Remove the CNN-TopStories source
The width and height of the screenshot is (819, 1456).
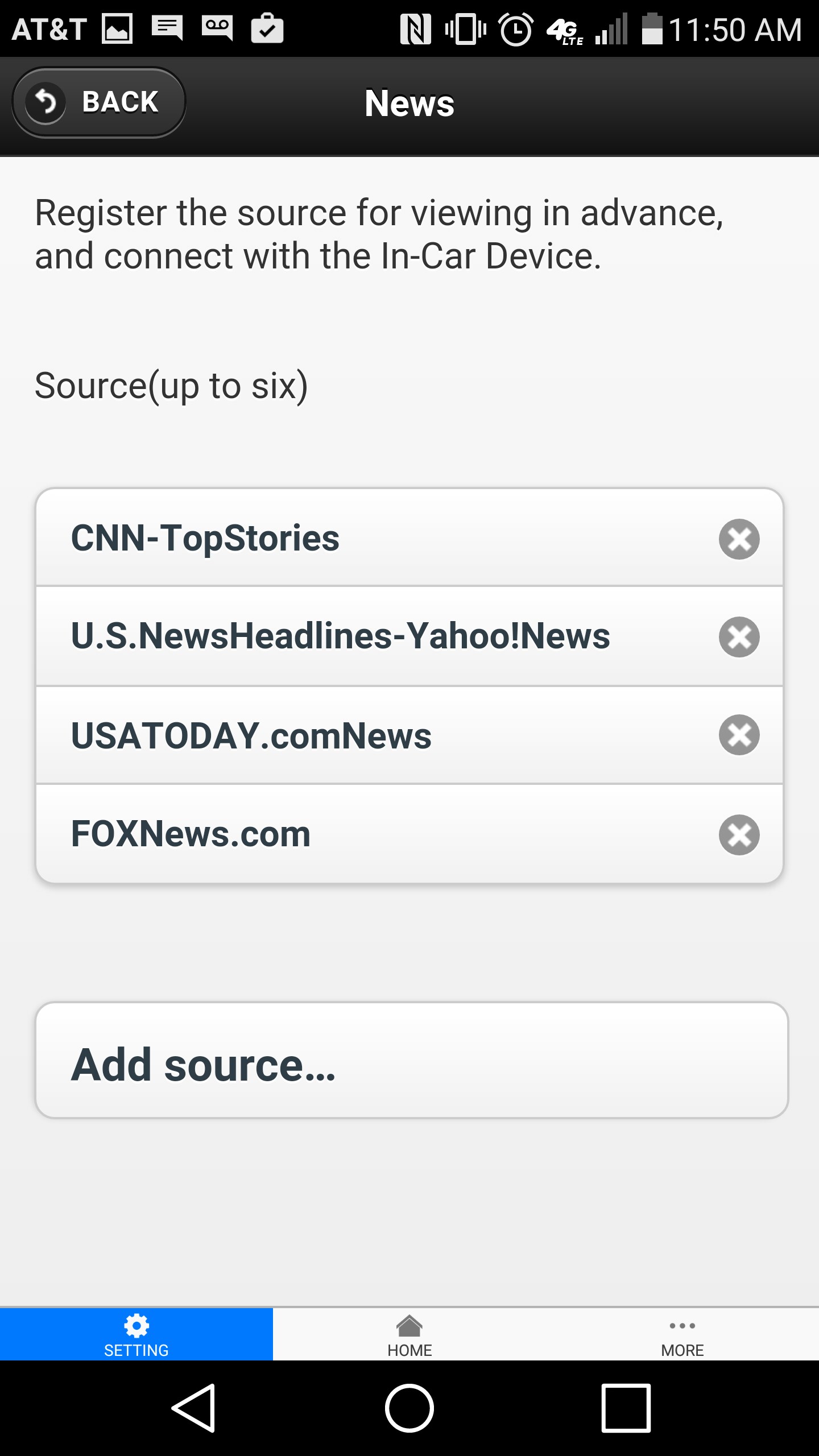[x=739, y=539]
